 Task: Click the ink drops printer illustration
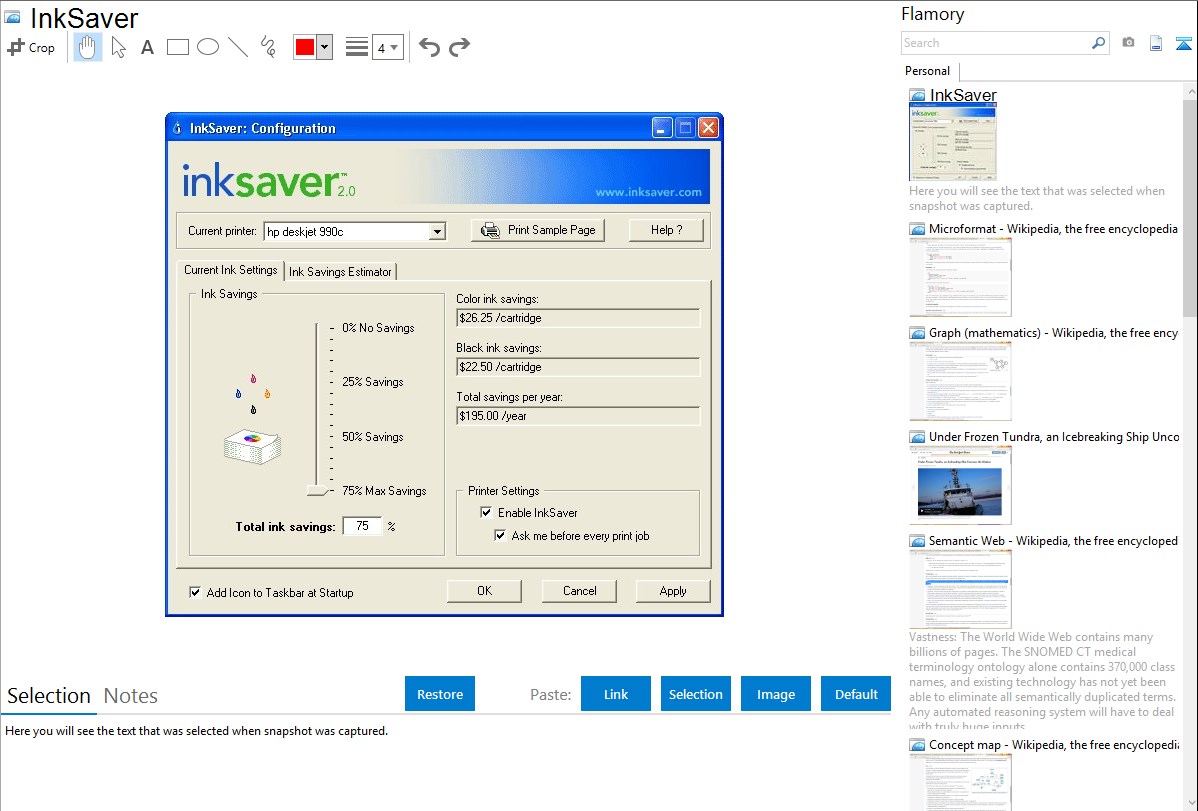[252, 419]
